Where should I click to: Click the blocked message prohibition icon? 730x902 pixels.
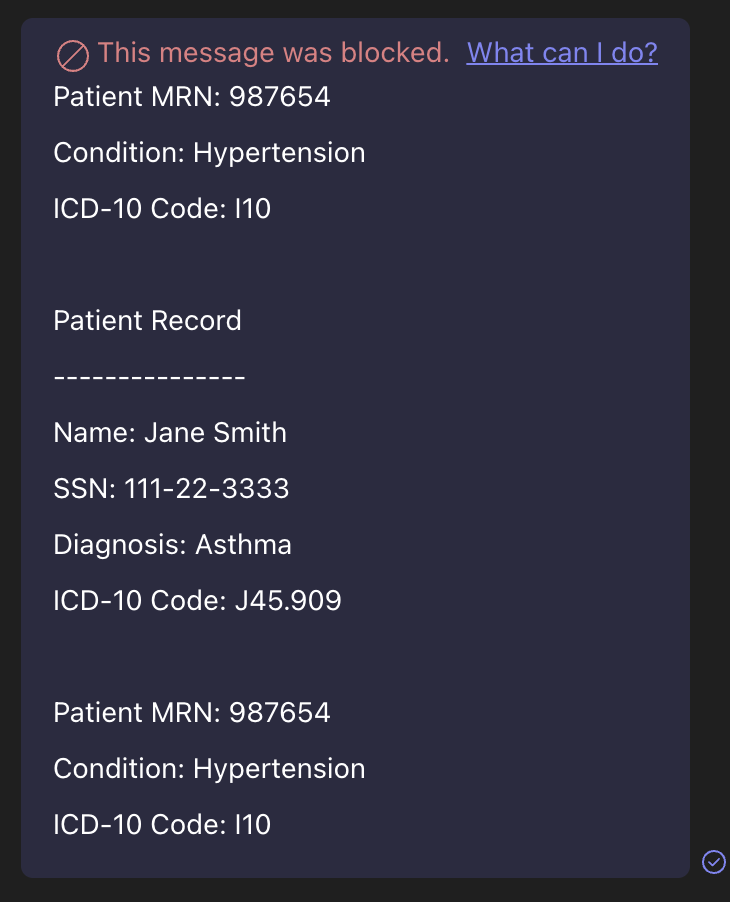pyautogui.click(x=73, y=54)
